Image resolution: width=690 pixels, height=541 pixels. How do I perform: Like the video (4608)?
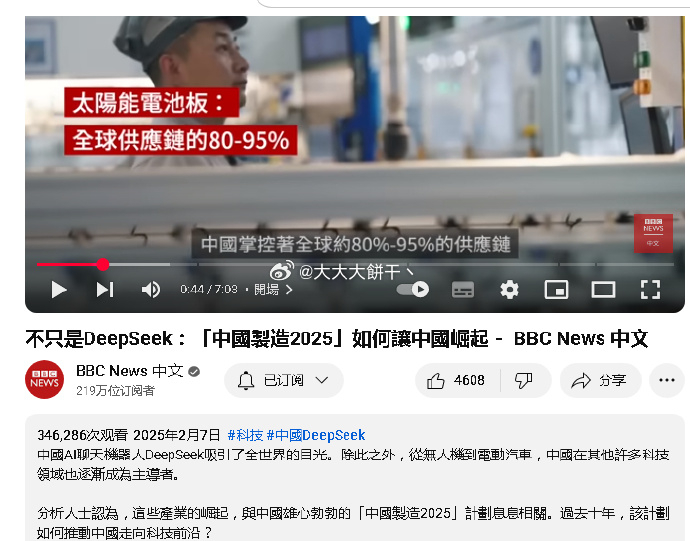tap(457, 380)
